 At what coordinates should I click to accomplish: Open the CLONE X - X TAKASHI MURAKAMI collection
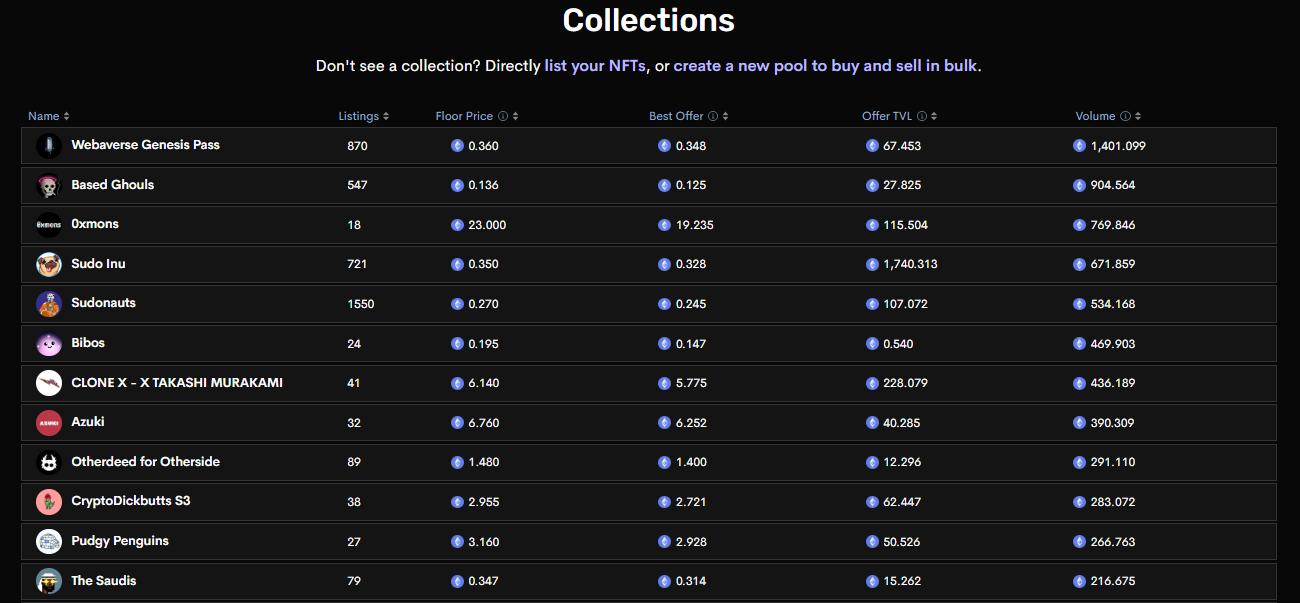177,383
